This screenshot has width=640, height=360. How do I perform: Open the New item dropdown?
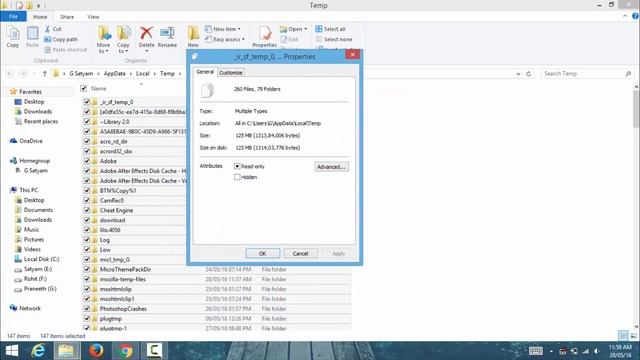click(223, 29)
